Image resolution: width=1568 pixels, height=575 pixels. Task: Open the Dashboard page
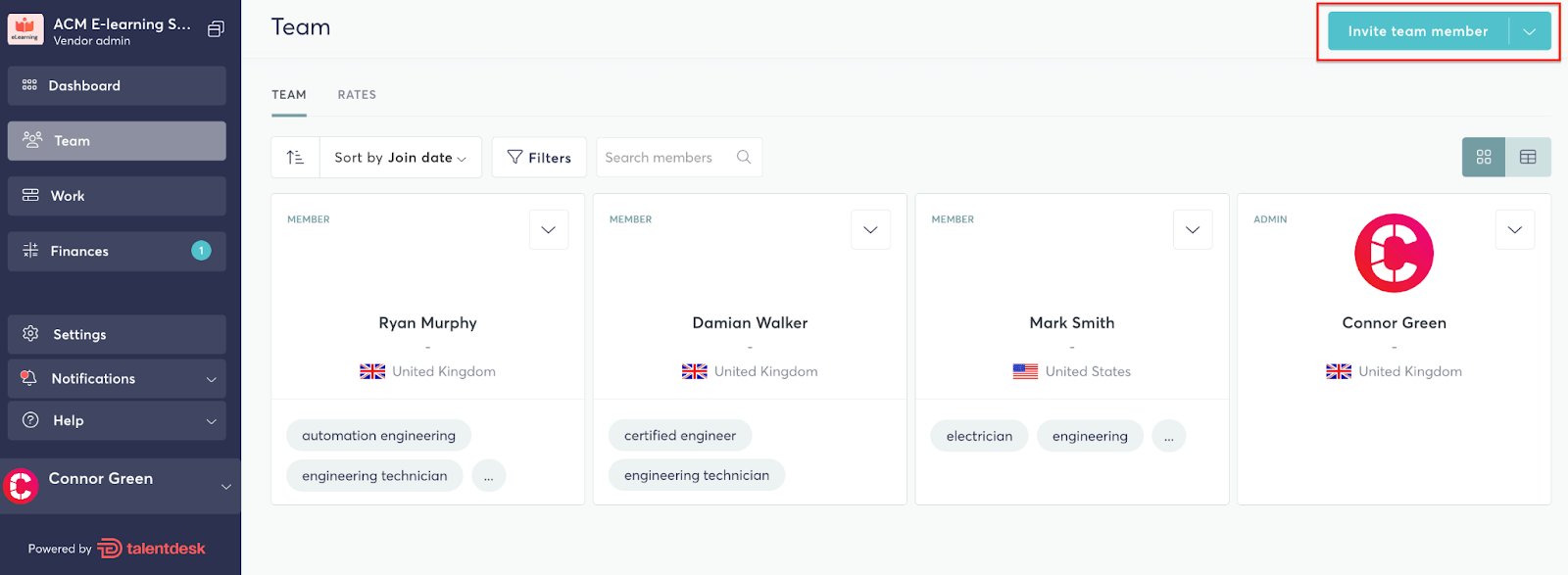point(117,86)
